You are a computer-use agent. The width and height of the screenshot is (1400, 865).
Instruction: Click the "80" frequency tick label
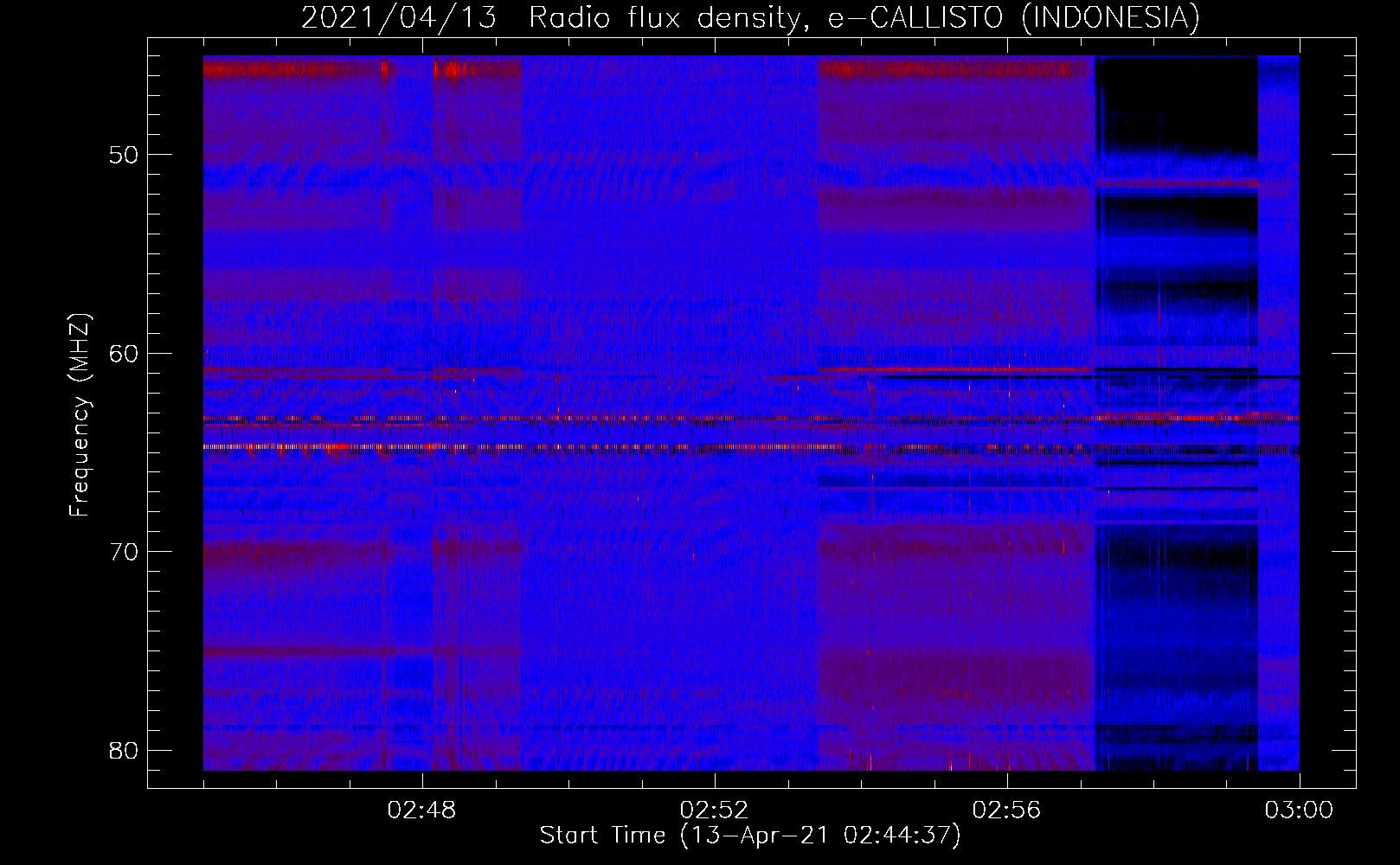124,750
